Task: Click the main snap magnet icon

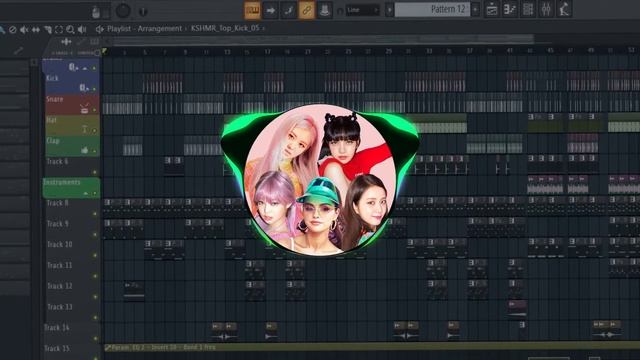Action: coord(340,11)
